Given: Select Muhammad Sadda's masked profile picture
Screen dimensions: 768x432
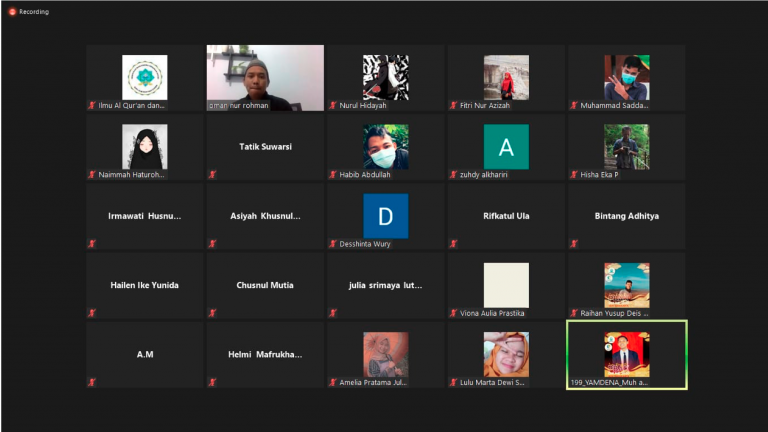Looking at the screenshot, I should [626, 77].
